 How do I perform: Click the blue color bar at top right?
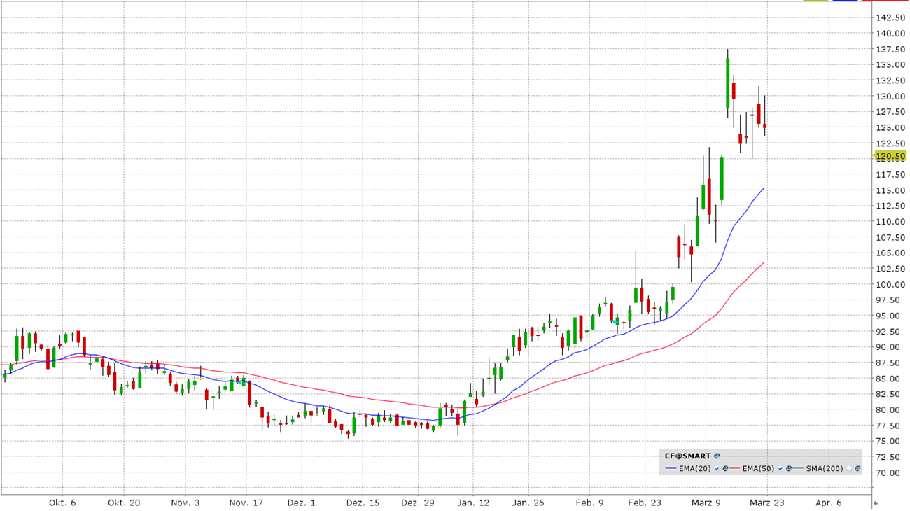coord(846,2)
